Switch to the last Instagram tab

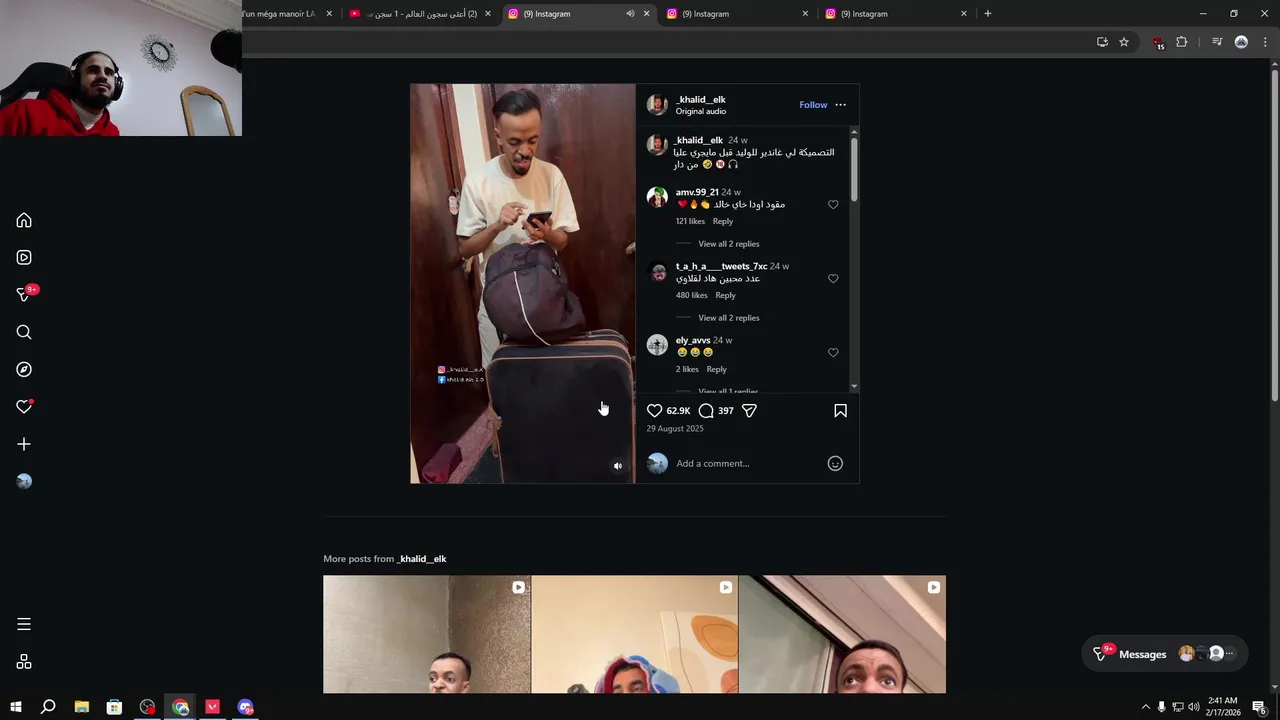[896, 14]
